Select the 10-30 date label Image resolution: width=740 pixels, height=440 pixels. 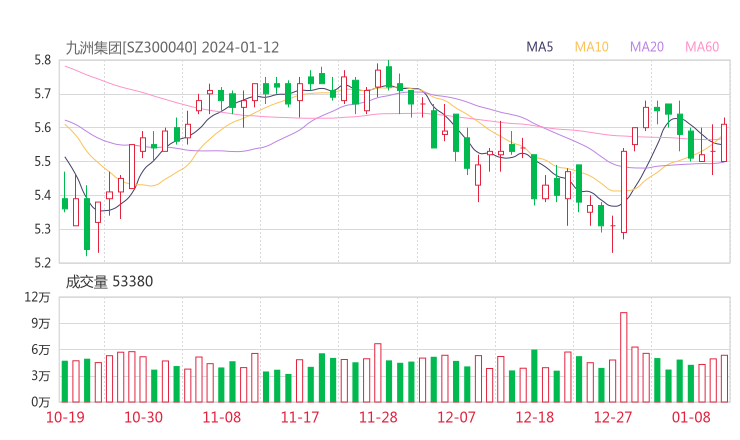click(x=143, y=417)
